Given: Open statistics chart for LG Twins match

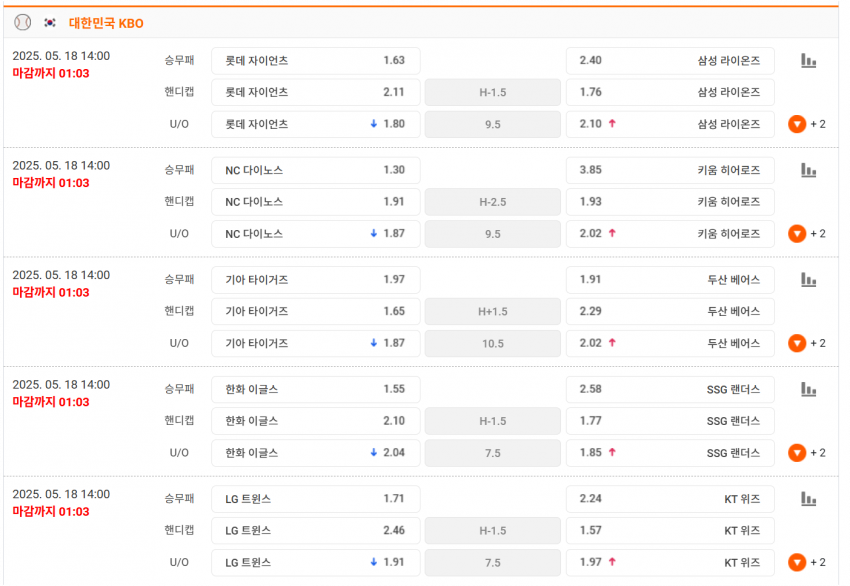Looking at the screenshot, I should tap(808, 499).
